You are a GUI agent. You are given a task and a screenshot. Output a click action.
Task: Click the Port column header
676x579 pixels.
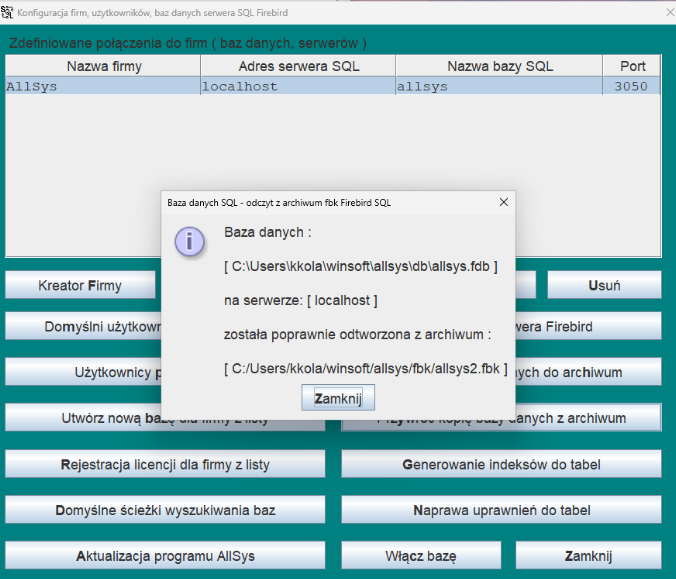632,66
